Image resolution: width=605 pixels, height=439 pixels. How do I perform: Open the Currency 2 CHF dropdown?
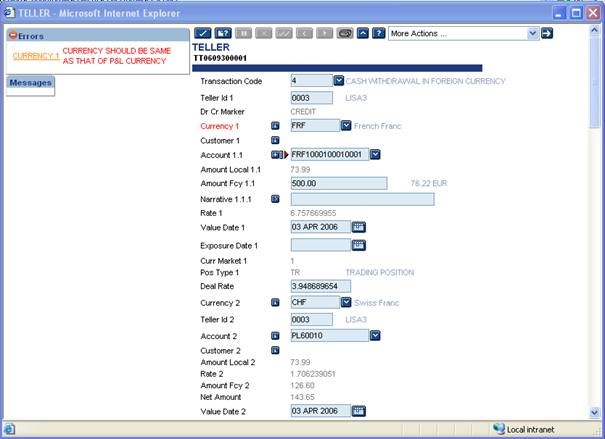(347, 302)
